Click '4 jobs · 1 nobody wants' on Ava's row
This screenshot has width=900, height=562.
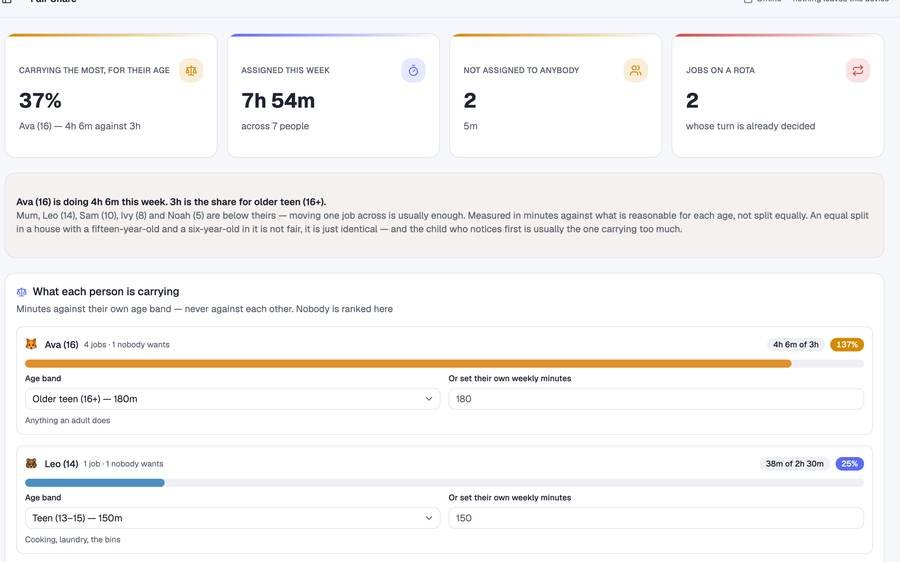tap(127, 344)
